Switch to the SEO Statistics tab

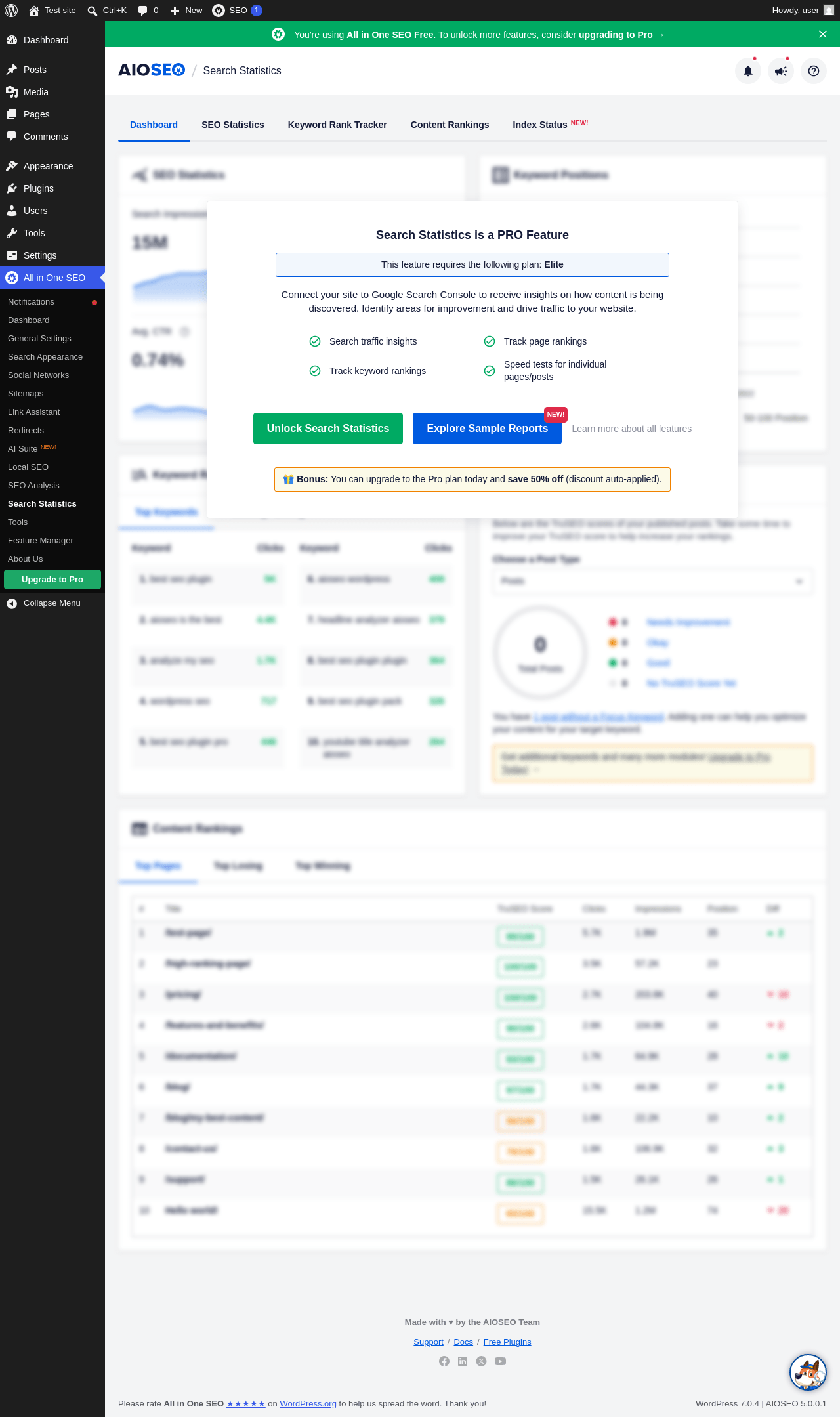233,125
